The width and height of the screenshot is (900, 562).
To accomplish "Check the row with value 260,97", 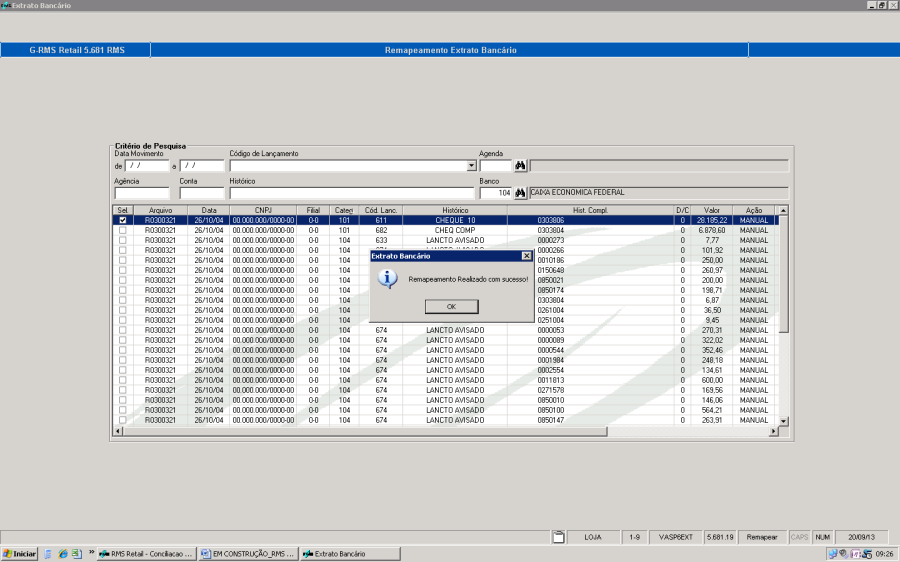I will pyautogui.click(x=122, y=270).
